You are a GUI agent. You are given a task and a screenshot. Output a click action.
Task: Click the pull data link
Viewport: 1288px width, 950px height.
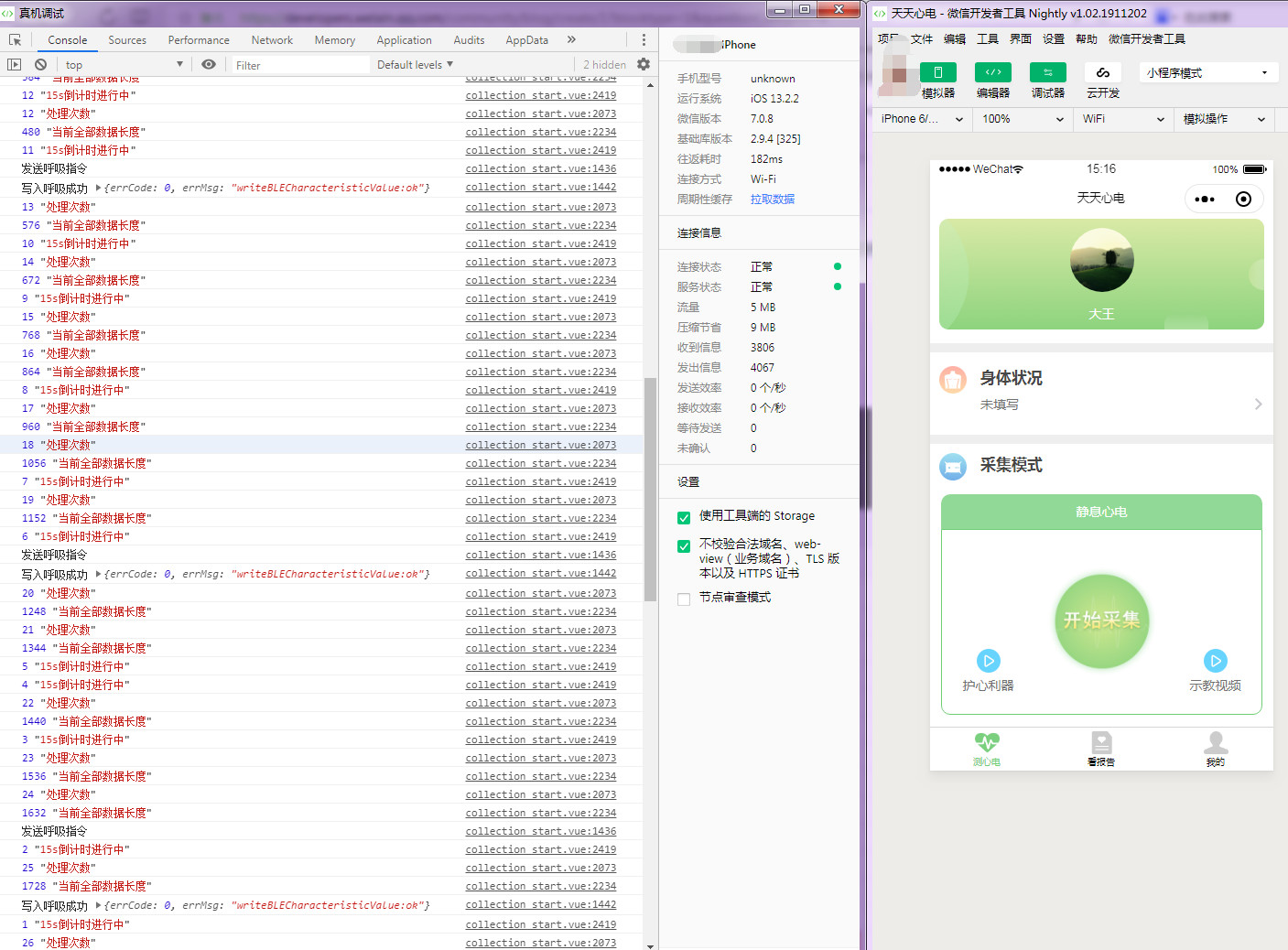(772, 200)
